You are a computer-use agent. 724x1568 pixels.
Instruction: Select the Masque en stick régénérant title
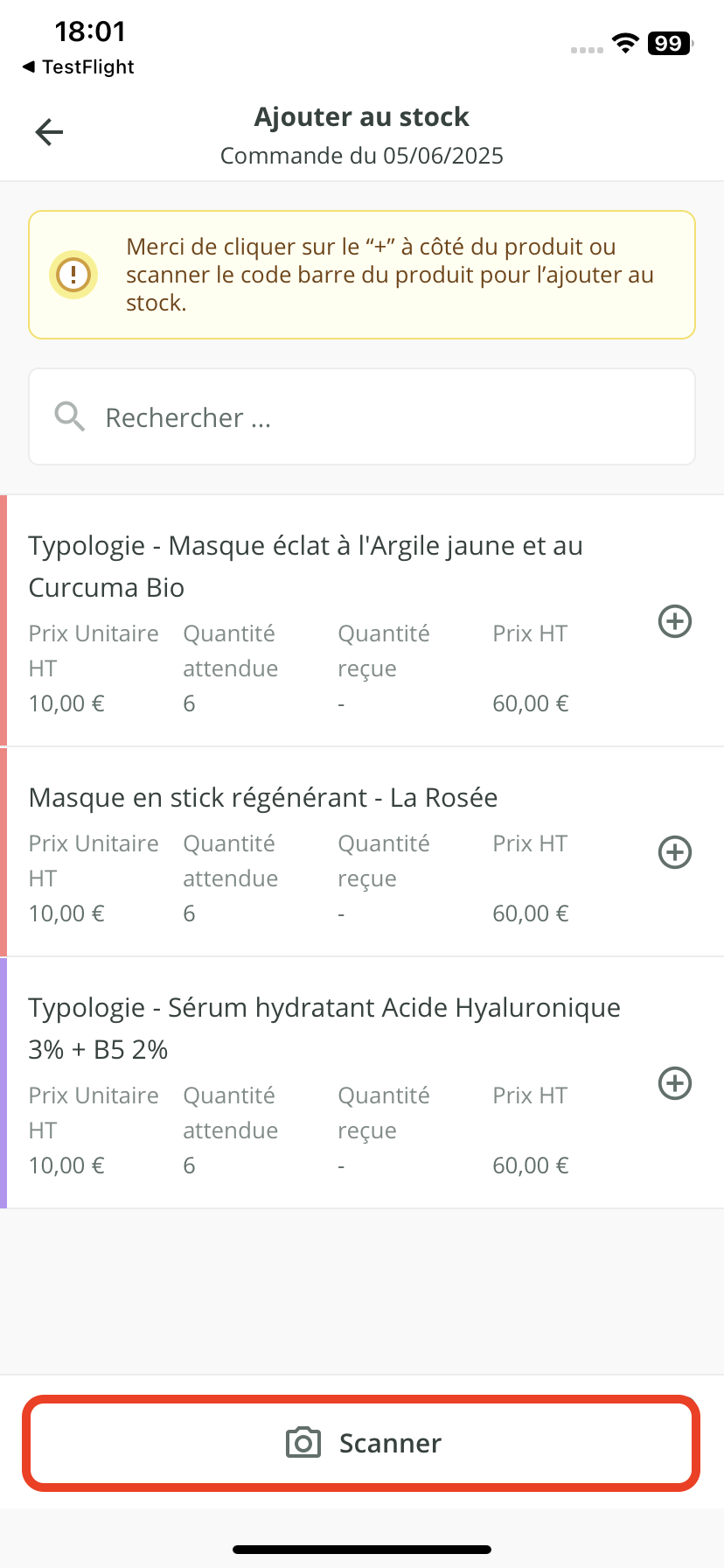pos(263,798)
